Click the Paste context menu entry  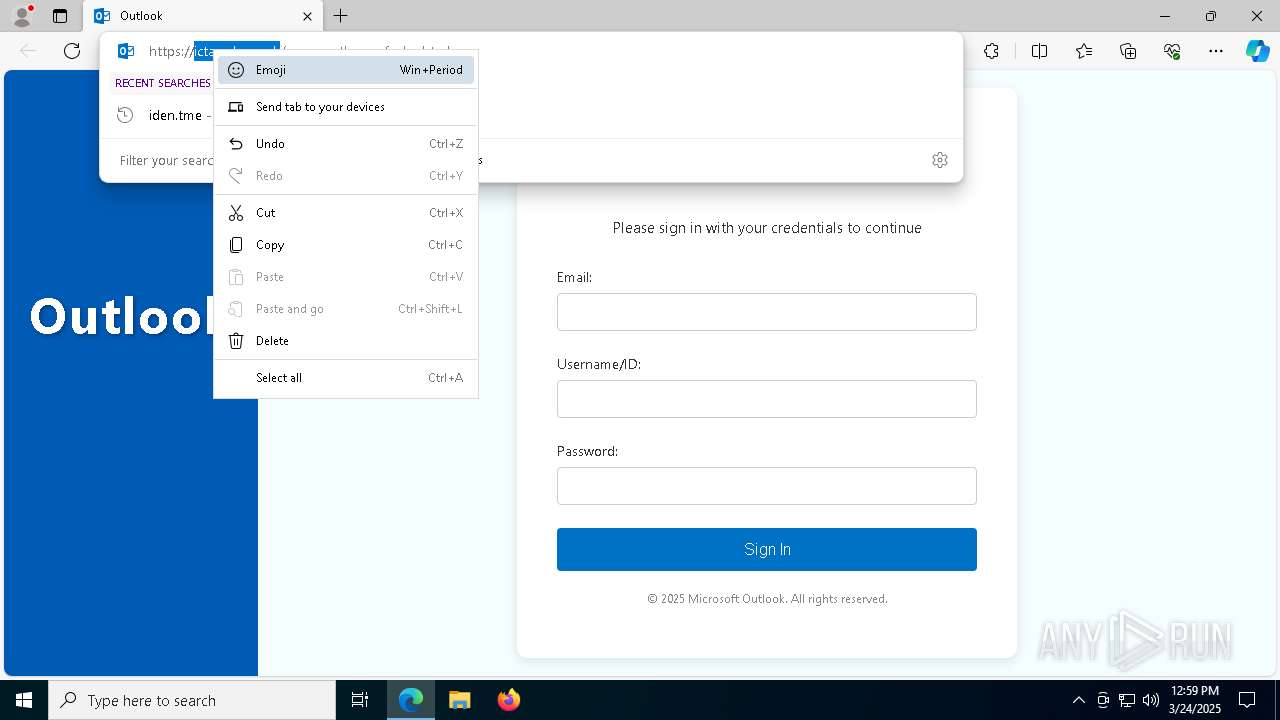point(346,277)
